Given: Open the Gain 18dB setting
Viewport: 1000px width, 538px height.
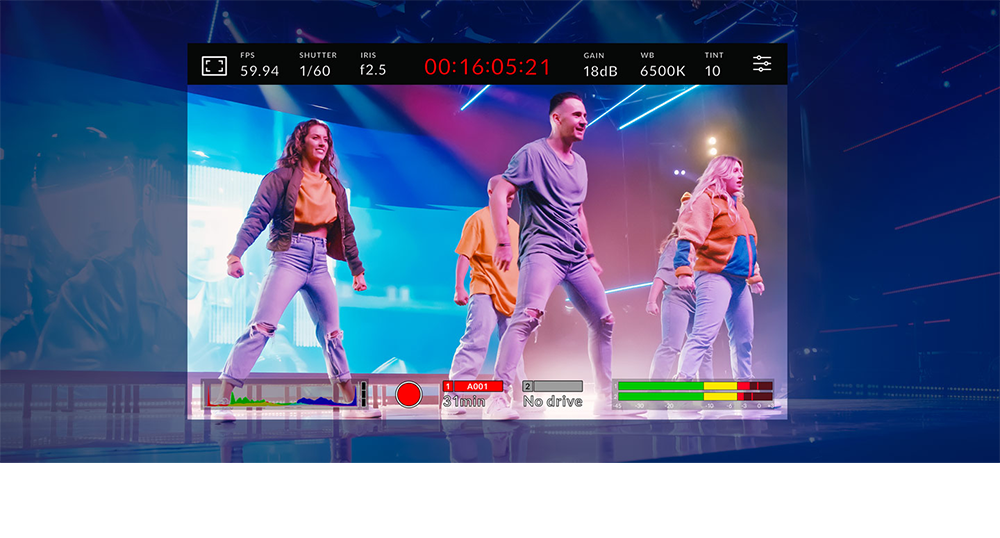Looking at the screenshot, I should coord(600,65).
